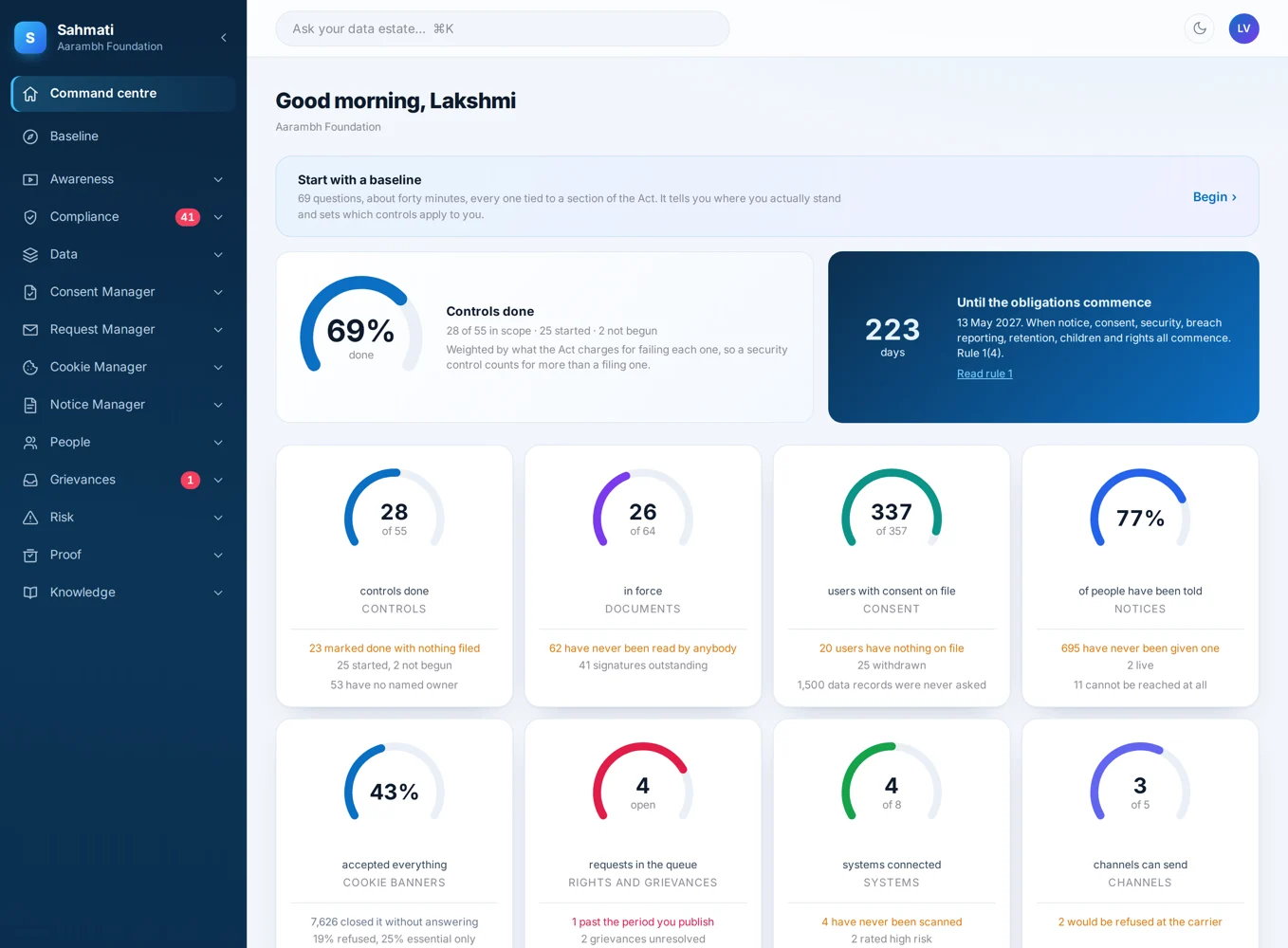Click the People users icon
This screenshot has height=948, width=1288.
30,443
